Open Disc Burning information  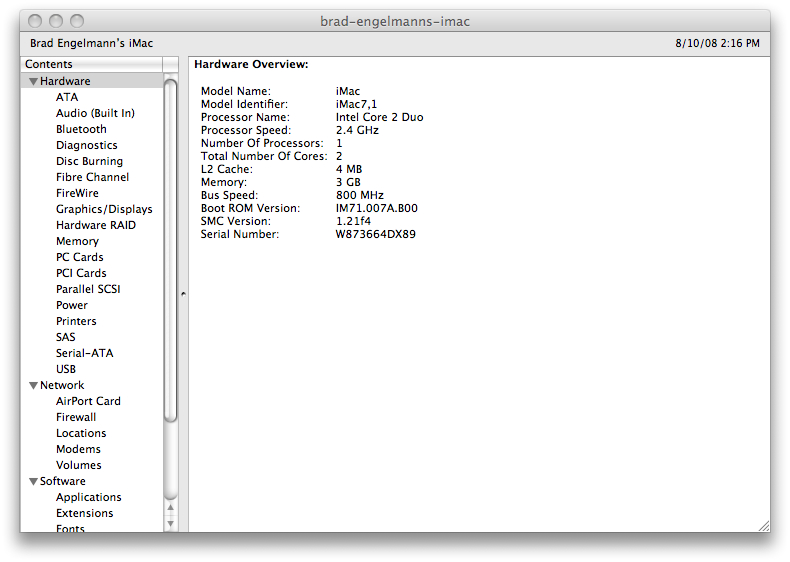[x=89, y=161]
